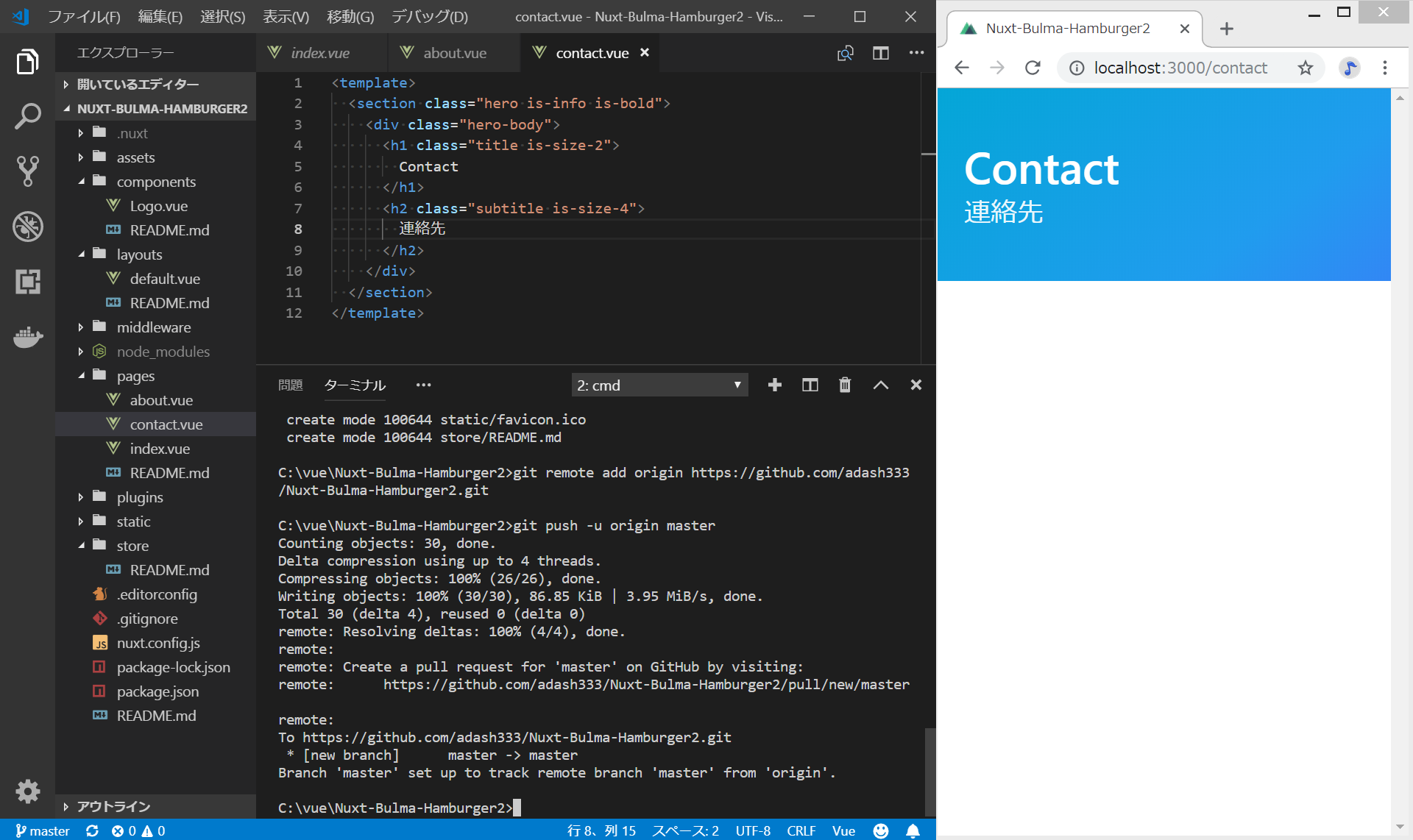Viewport: 1413px width, 840px height.
Task: Maximize terminal panel with the up chevron
Action: [880, 385]
